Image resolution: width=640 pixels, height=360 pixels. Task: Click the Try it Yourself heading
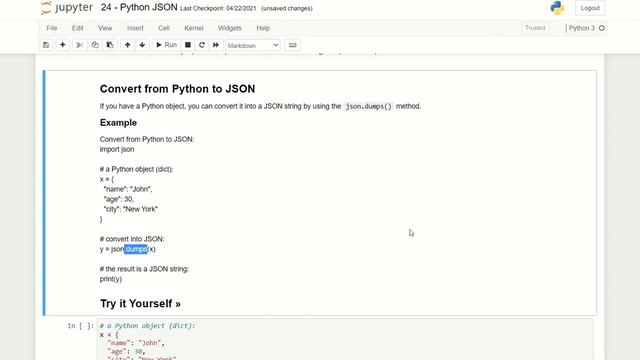click(140, 303)
